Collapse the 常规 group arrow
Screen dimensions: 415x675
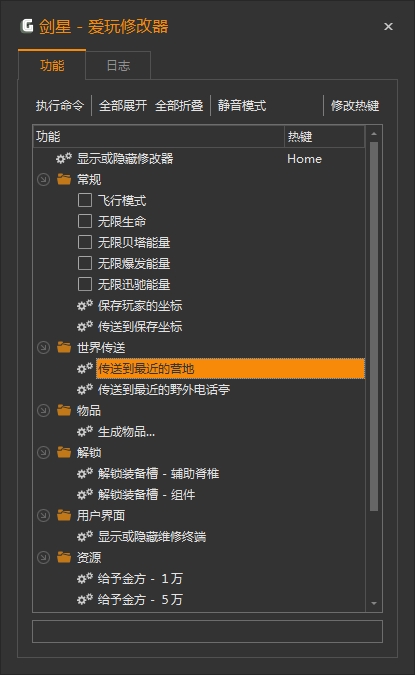pos(43,179)
